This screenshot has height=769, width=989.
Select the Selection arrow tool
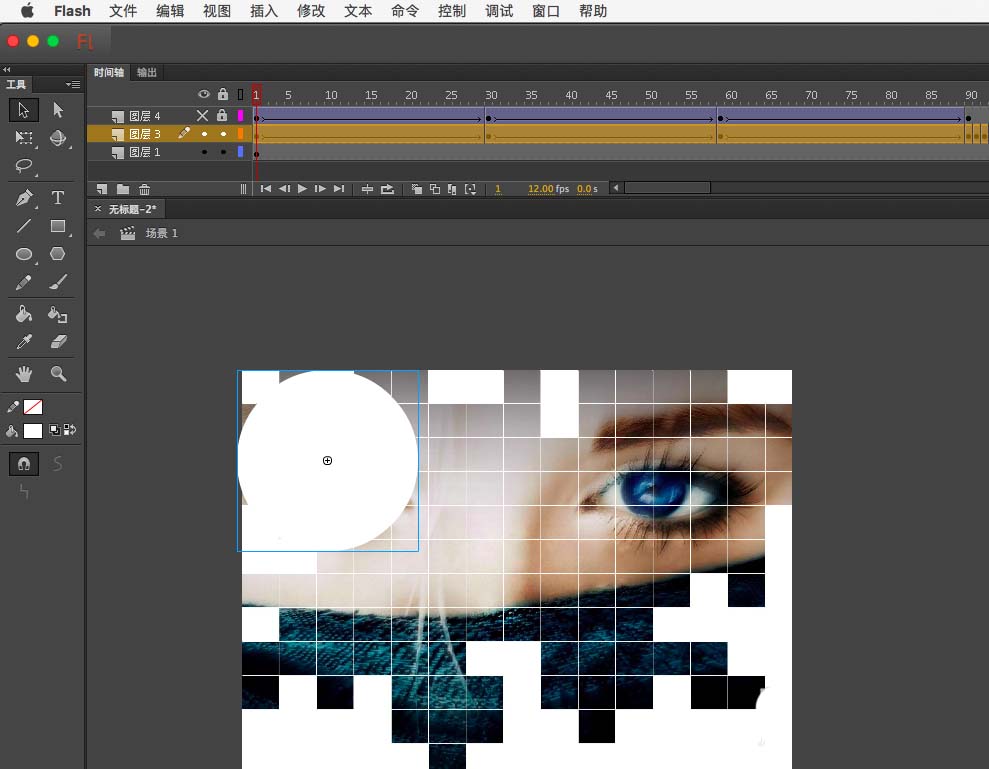click(x=24, y=110)
